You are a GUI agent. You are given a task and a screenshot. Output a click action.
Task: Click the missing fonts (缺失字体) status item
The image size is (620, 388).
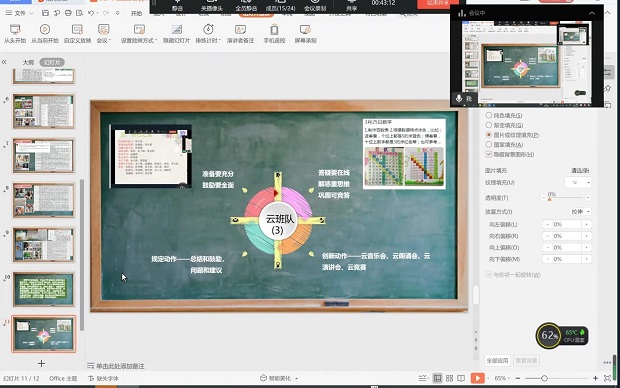click(x=103, y=379)
